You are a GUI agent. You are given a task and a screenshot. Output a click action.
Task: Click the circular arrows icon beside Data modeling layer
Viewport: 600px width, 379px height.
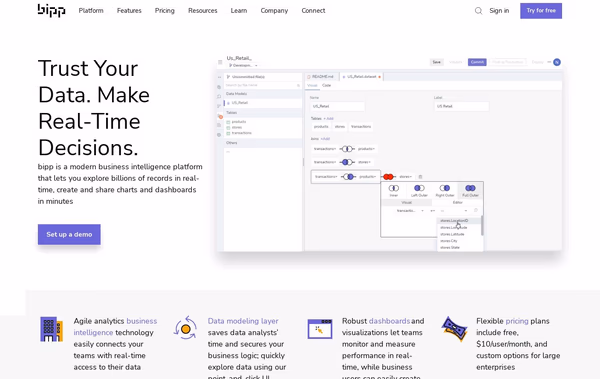tap(186, 328)
